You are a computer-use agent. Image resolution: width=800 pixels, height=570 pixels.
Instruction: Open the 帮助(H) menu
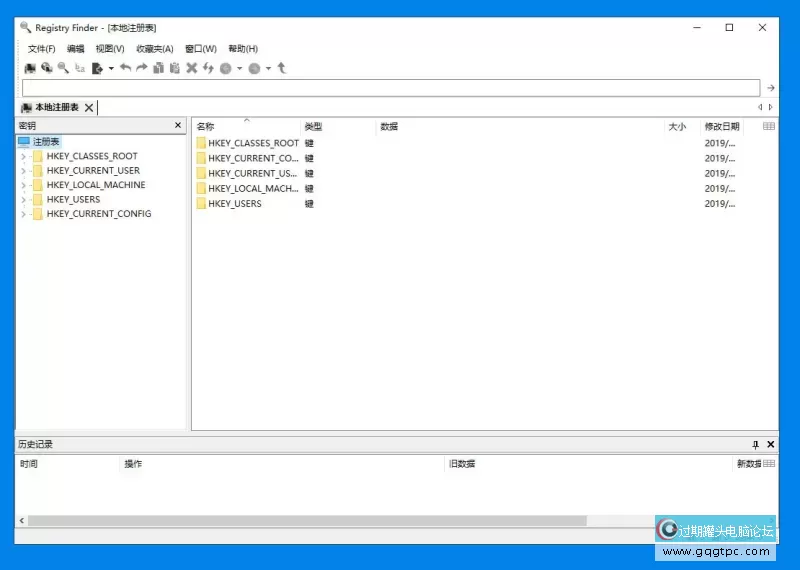pos(243,48)
